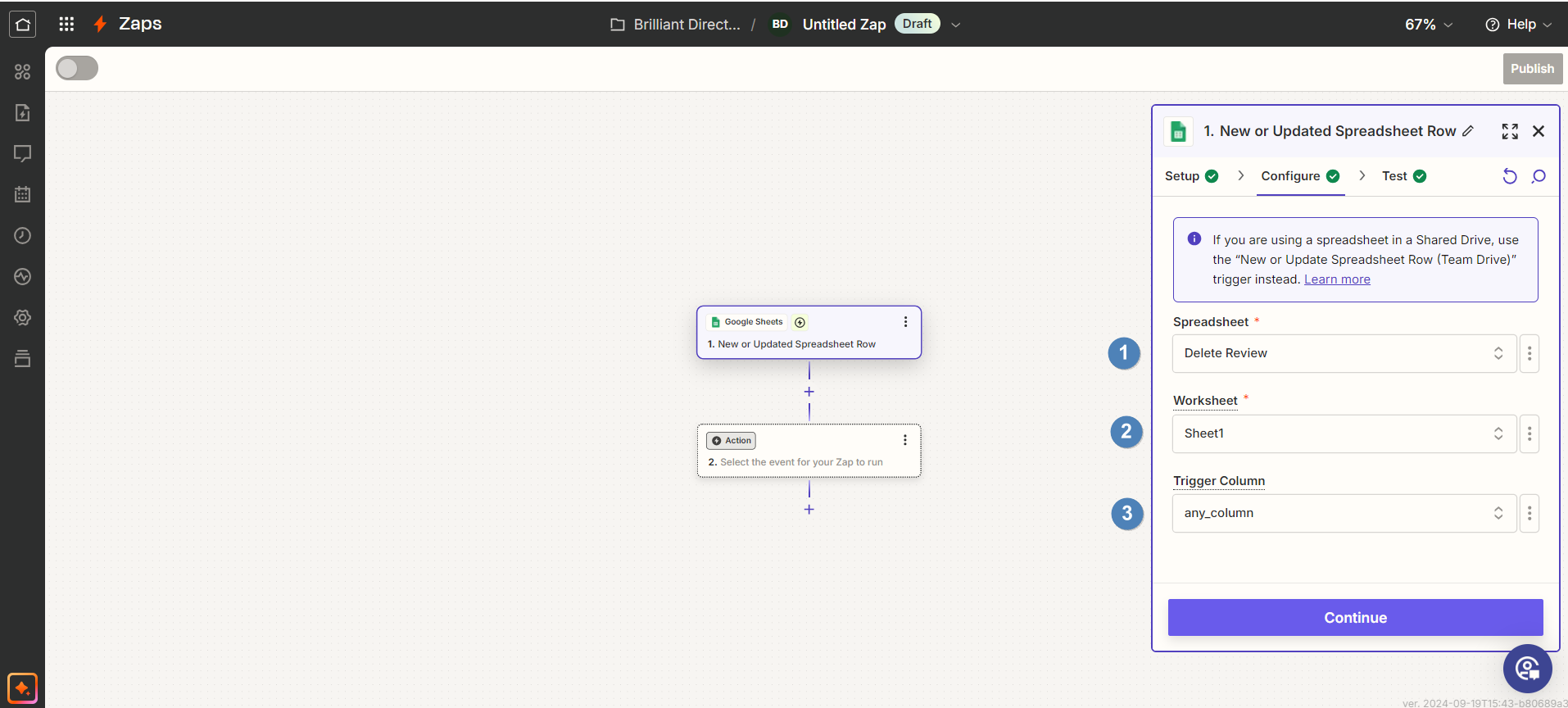Open the Brilliant Direct... folder breadcrumb

click(x=676, y=25)
